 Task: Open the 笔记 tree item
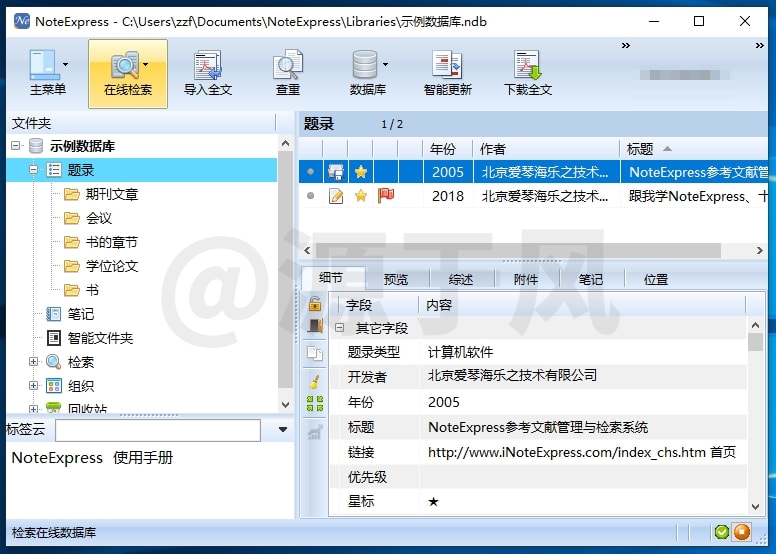tap(80, 314)
